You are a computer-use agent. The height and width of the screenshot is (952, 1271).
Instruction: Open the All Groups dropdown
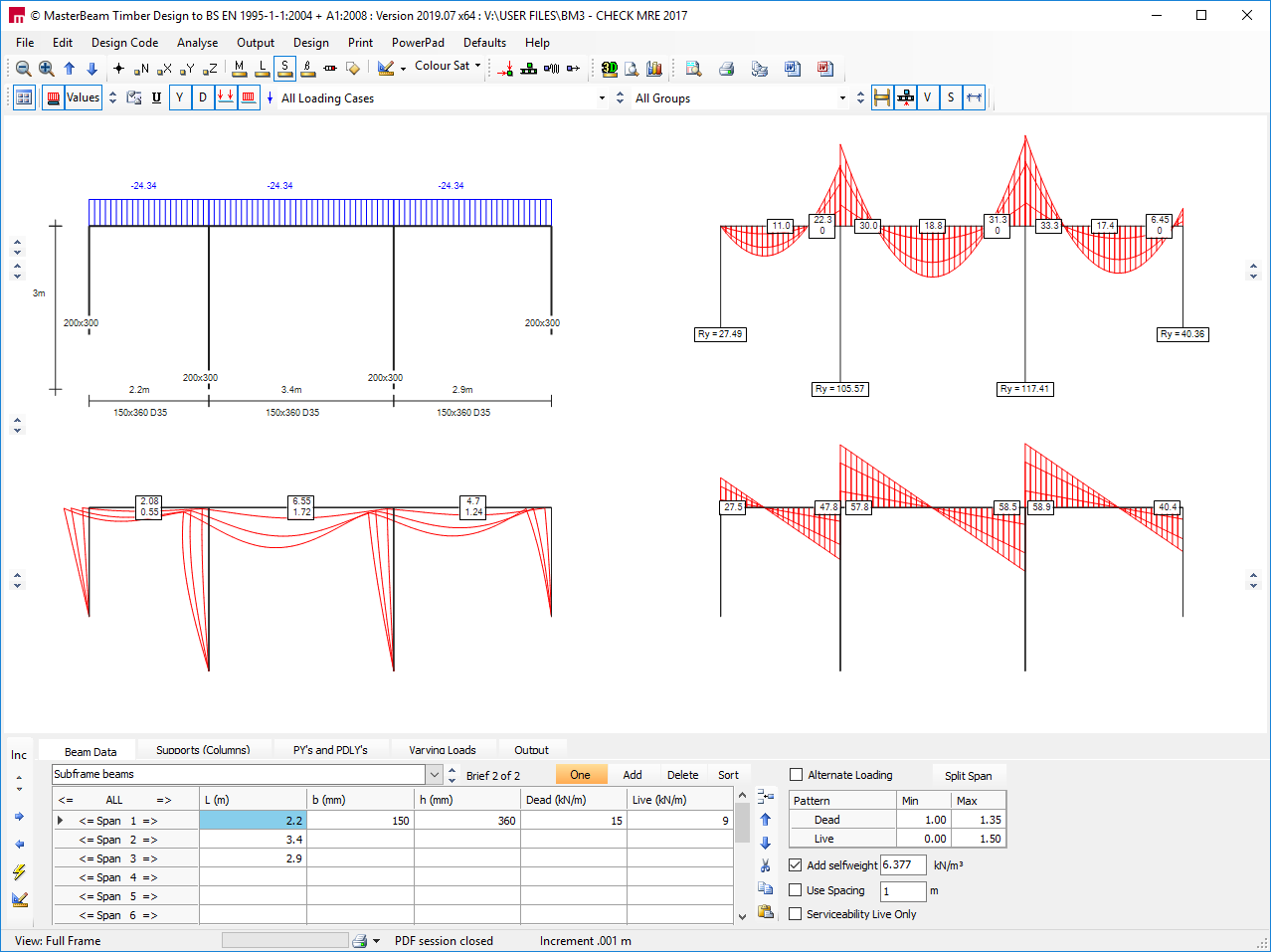[842, 98]
